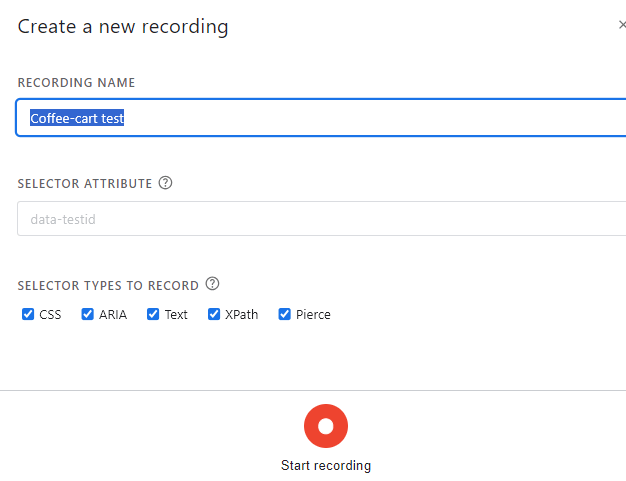Screen dimensions: 626x481
Task: Click the Start recording text label
Action: point(326,465)
